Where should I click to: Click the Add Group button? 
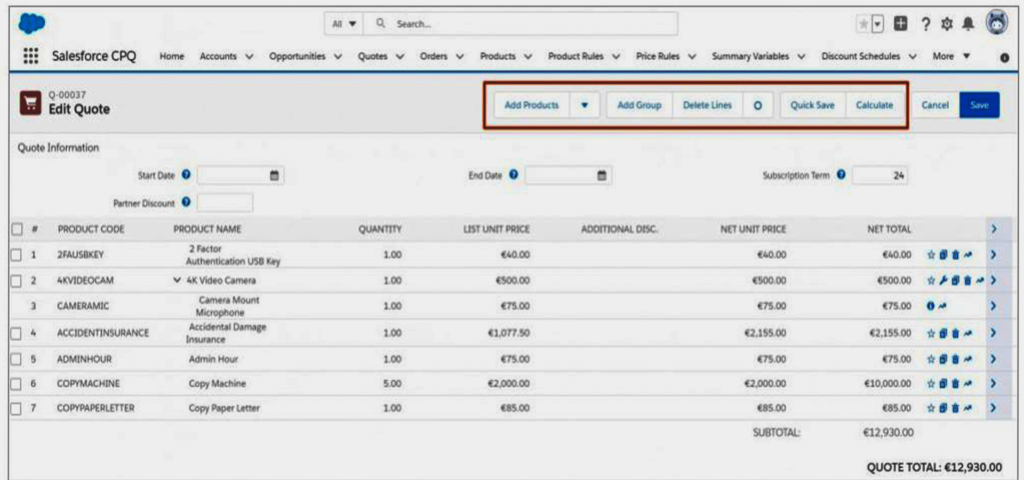click(x=640, y=105)
